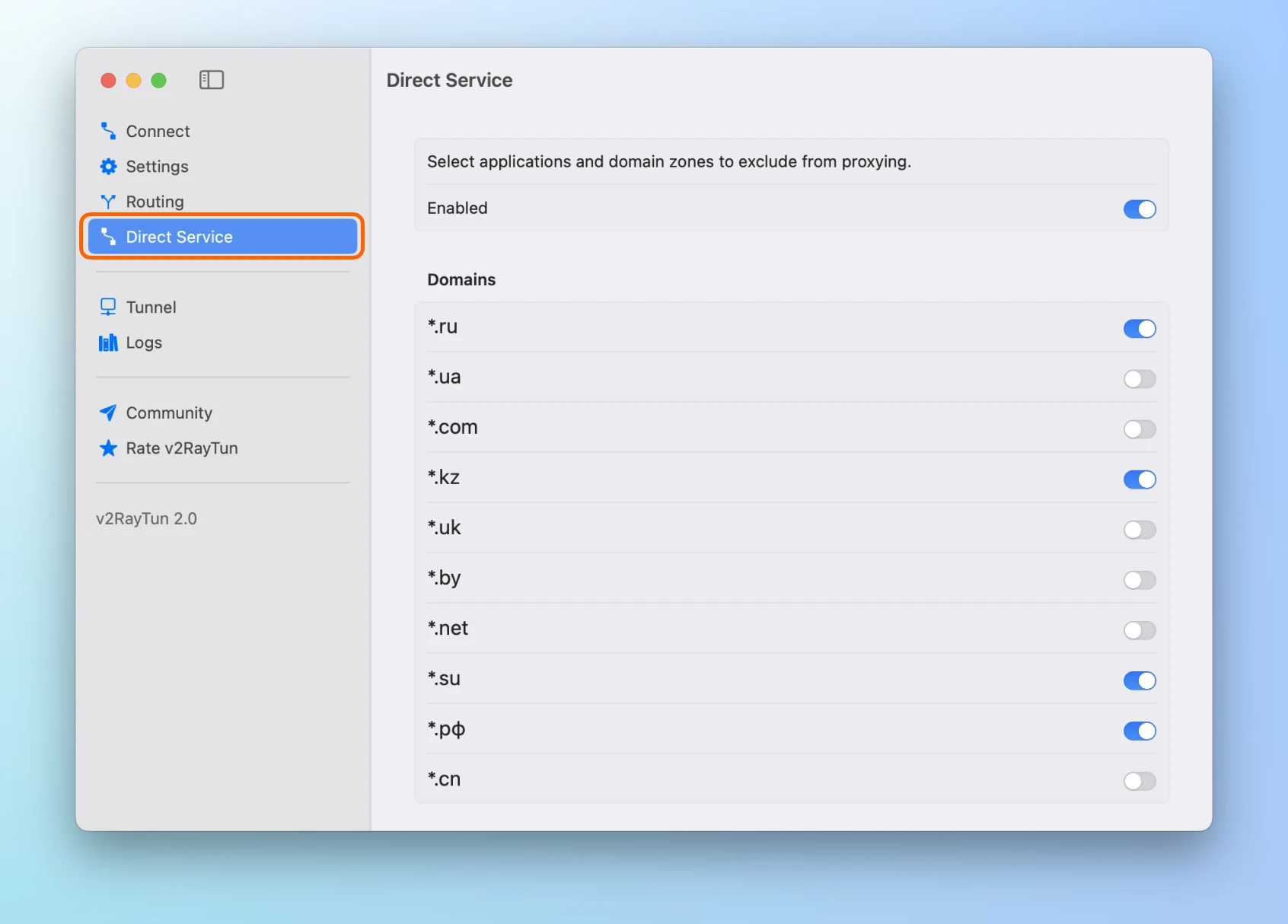
Task: Turn off the *.ru domain toggle
Action: 1139,329
